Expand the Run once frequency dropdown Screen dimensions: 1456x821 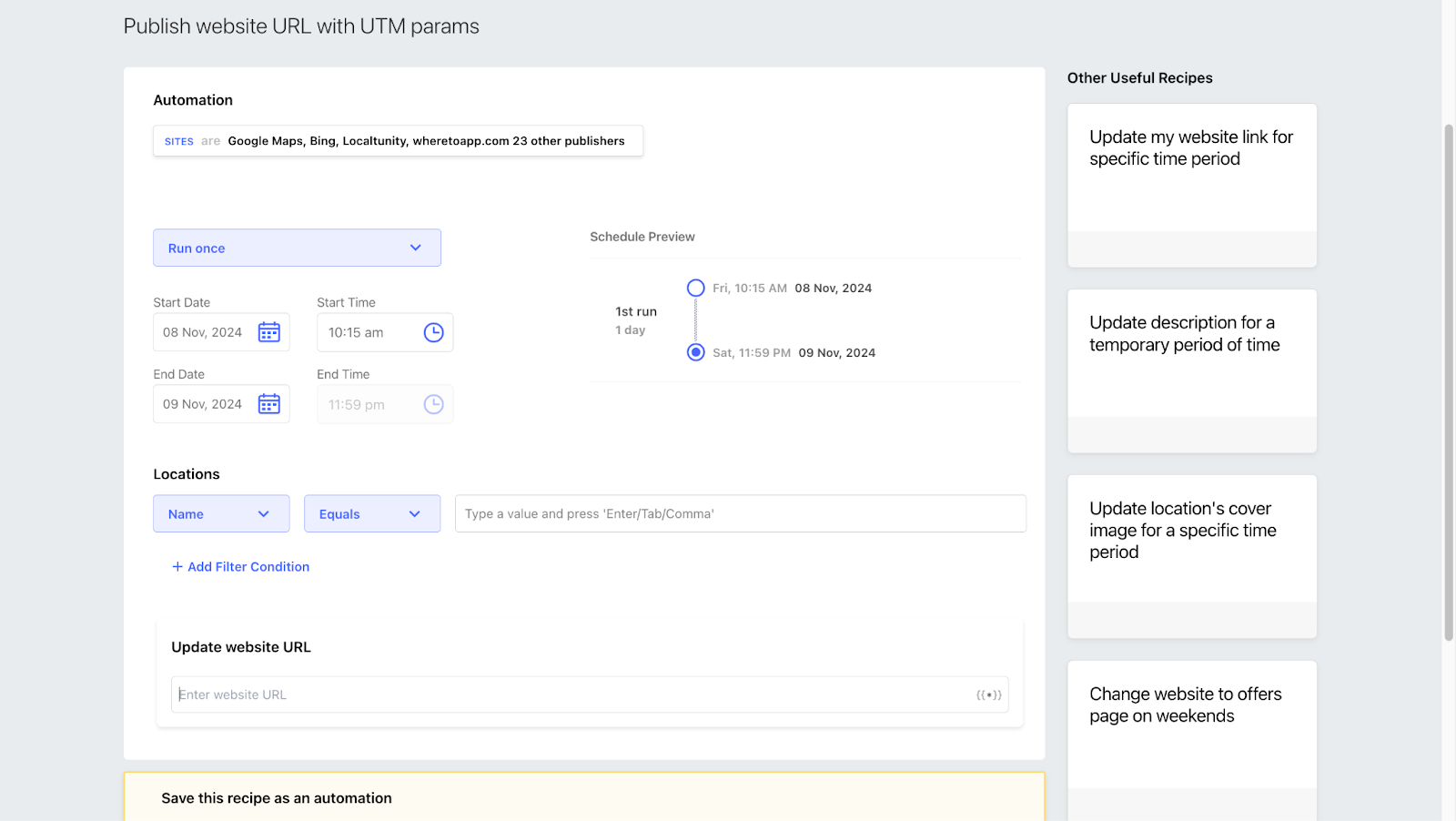pyautogui.click(x=297, y=248)
